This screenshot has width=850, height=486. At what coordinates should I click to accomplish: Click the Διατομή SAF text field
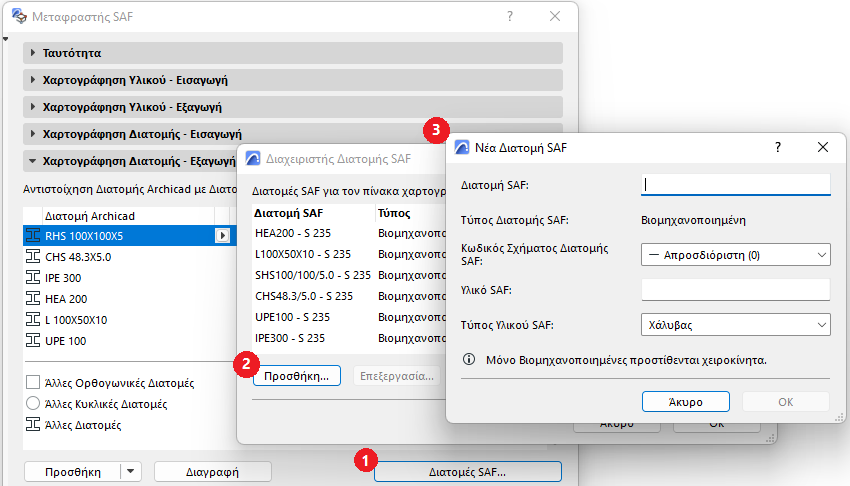tap(736, 184)
